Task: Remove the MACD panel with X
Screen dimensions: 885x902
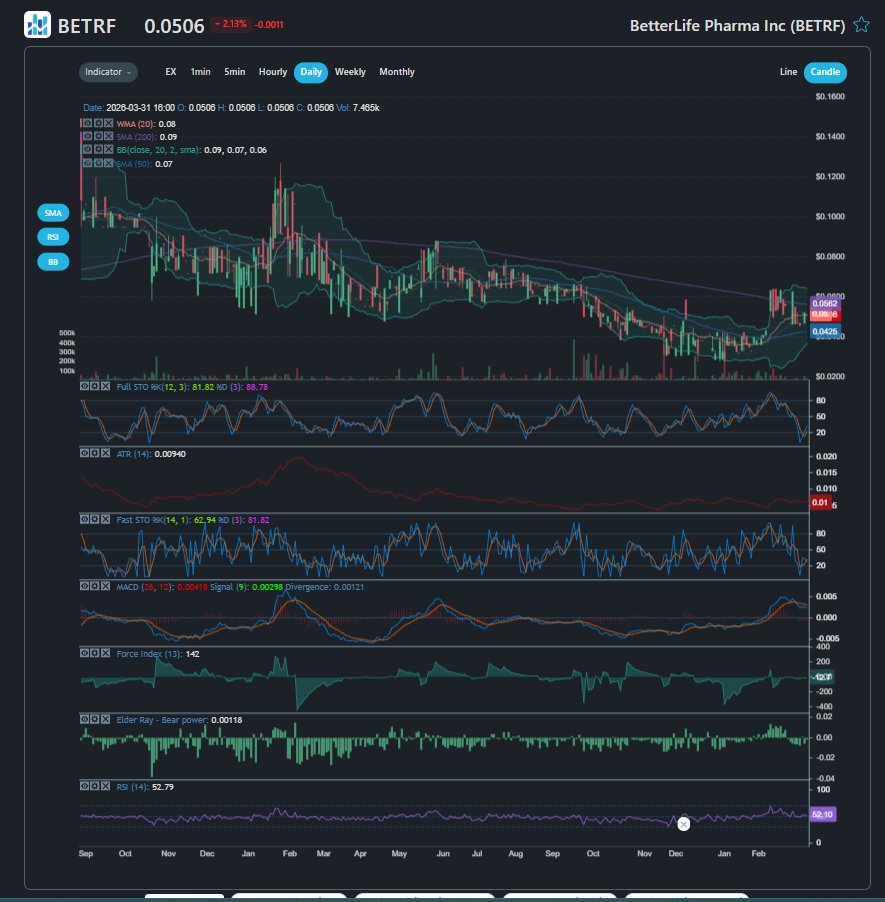Action: 105,586
